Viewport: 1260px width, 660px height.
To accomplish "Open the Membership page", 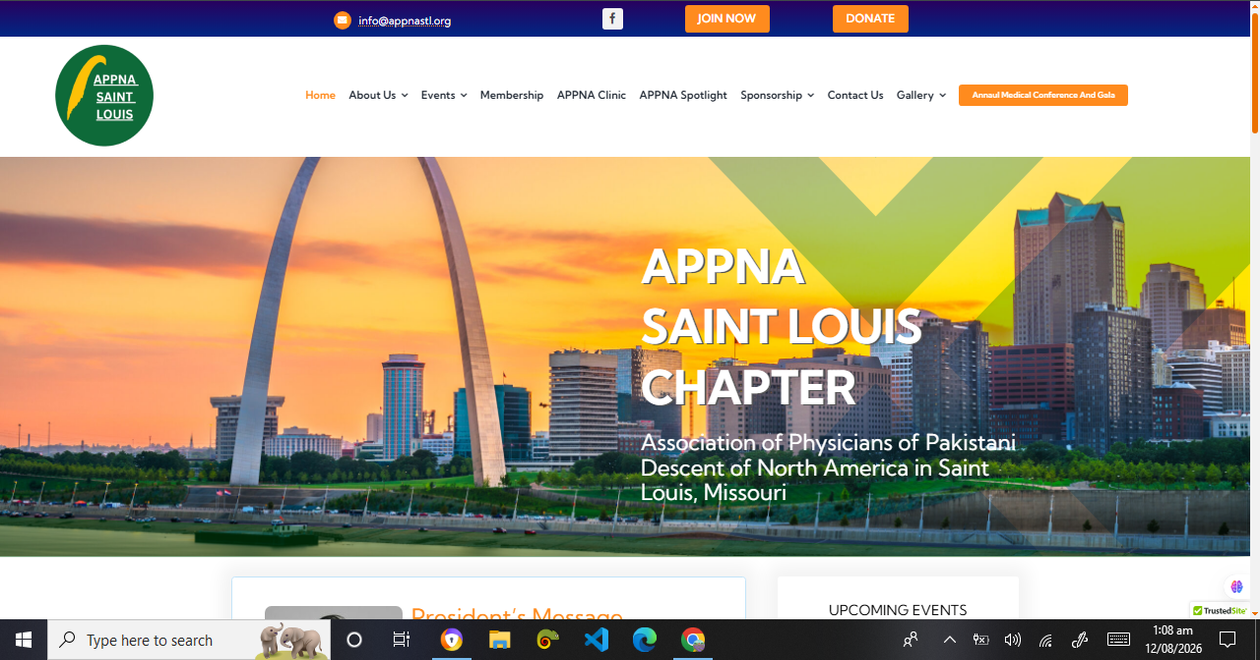I will tap(511, 95).
